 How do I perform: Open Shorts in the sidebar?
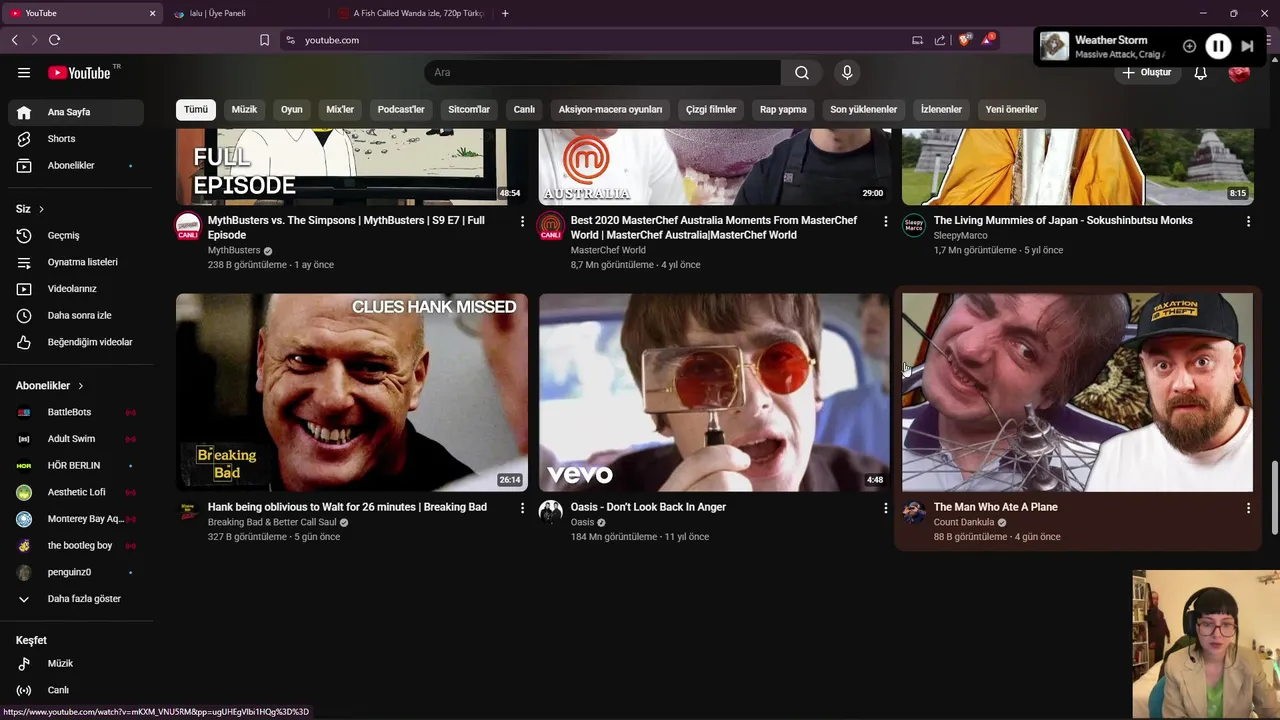75,139
